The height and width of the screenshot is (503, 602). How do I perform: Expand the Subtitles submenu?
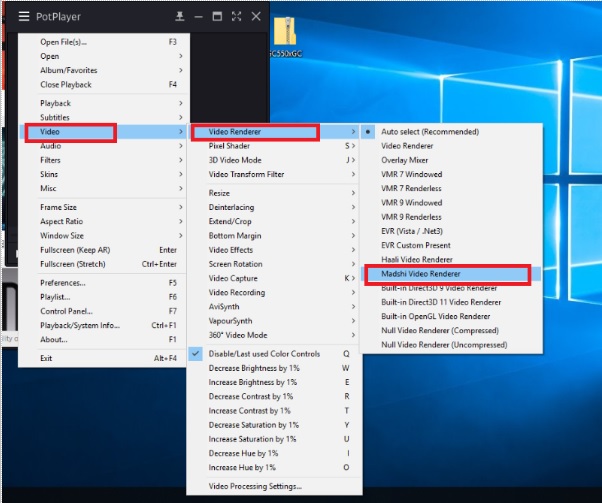104,117
